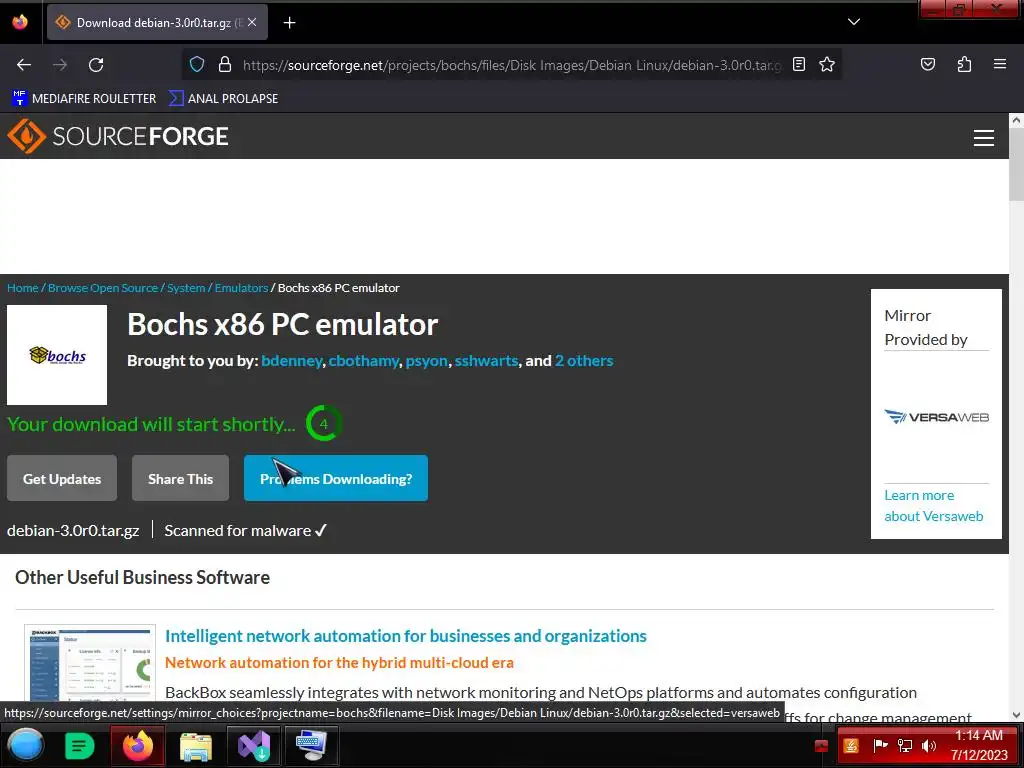Open the green notes app on the taskbar
Viewport: 1024px width, 768px height.
(x=80, y=746)
